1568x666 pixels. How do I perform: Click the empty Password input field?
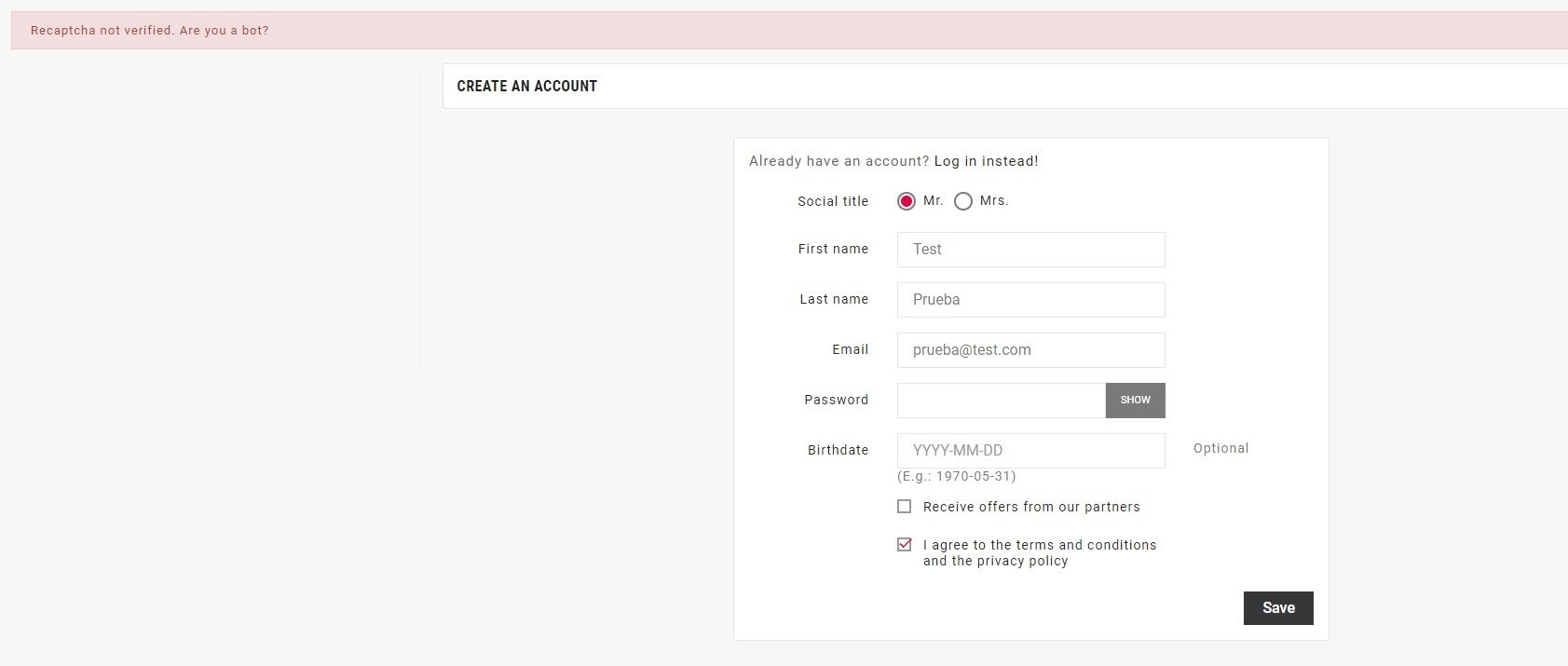pos(1001,401)
